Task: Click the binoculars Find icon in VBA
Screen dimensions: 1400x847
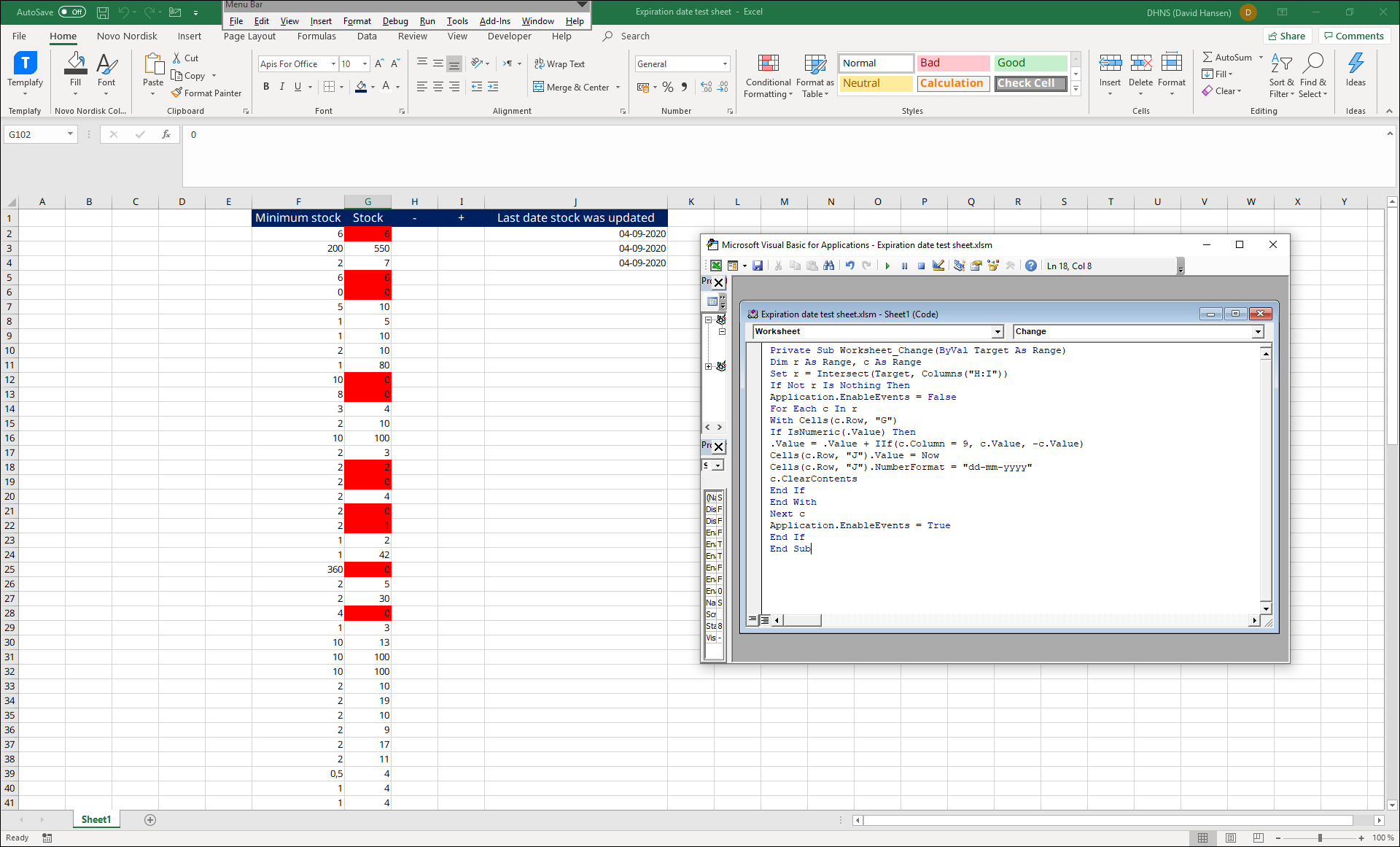Action: tap(829, 266)
